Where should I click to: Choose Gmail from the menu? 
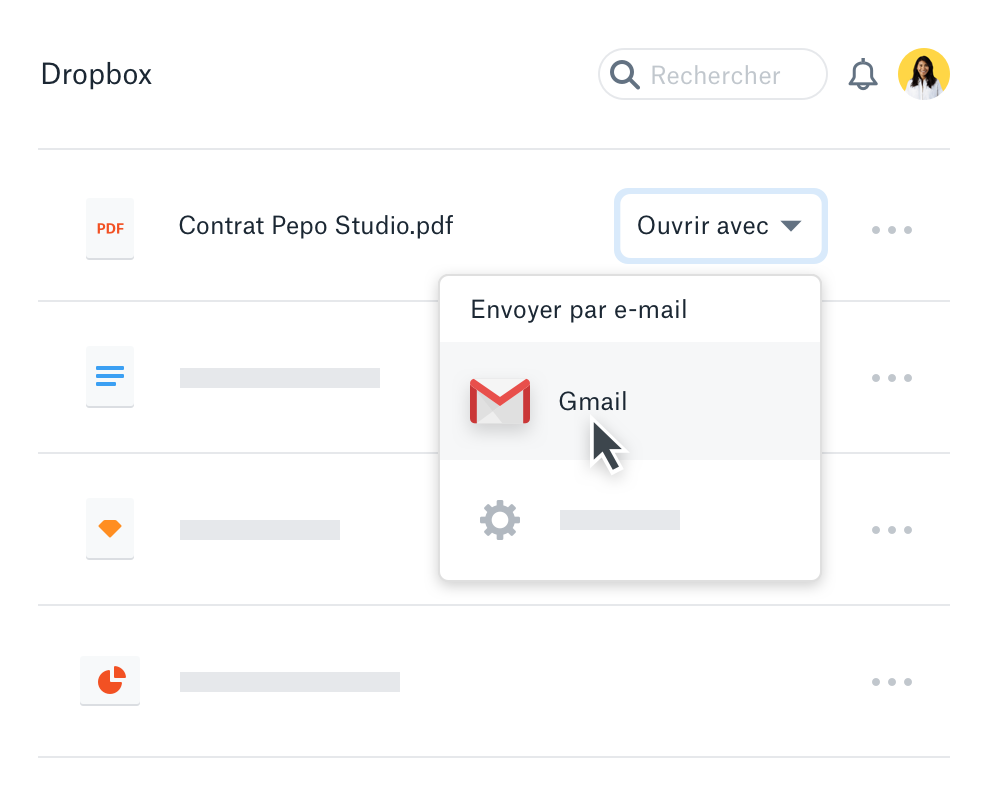(630, 401)
